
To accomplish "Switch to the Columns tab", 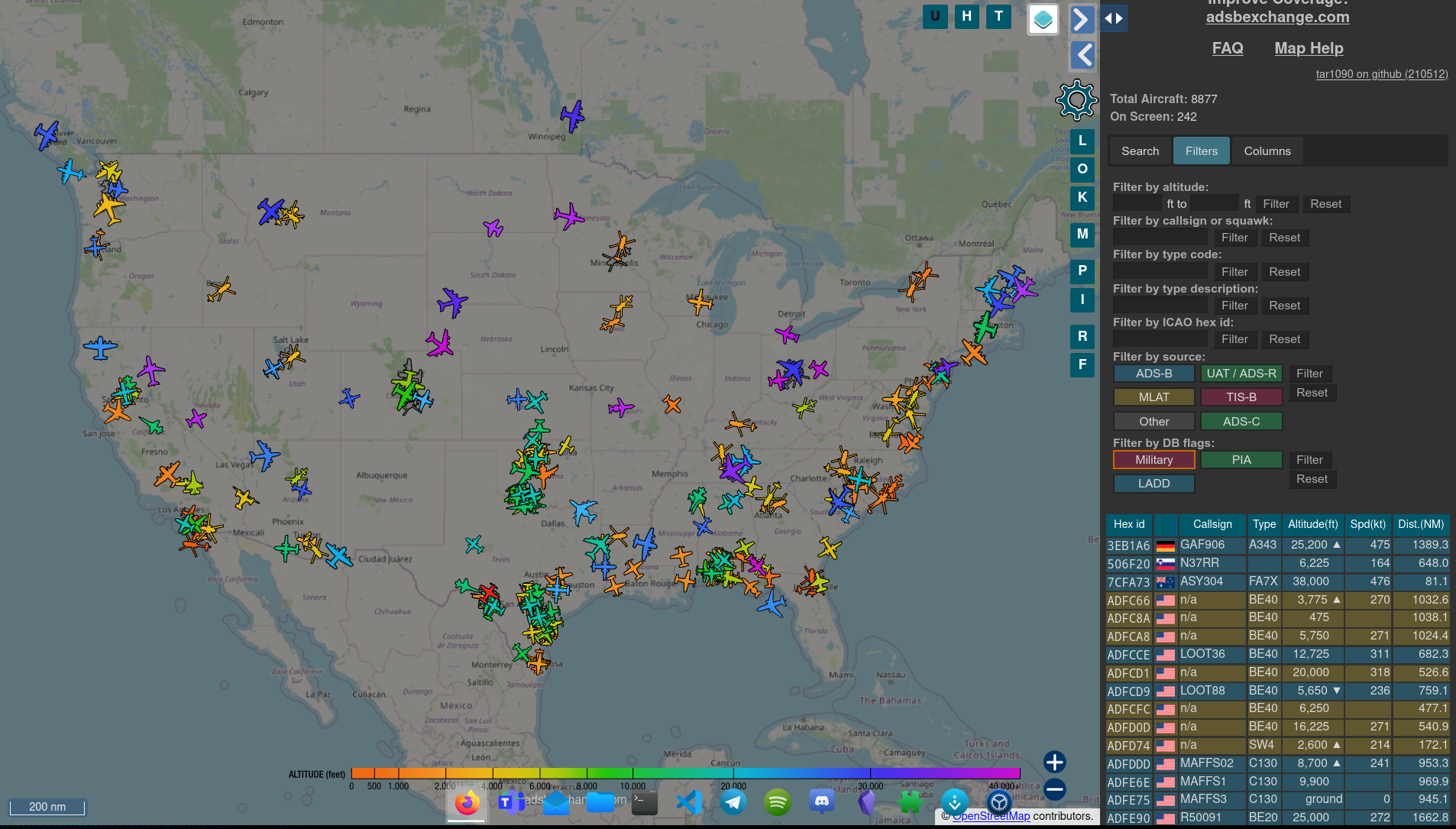I will coord(1267,151).
